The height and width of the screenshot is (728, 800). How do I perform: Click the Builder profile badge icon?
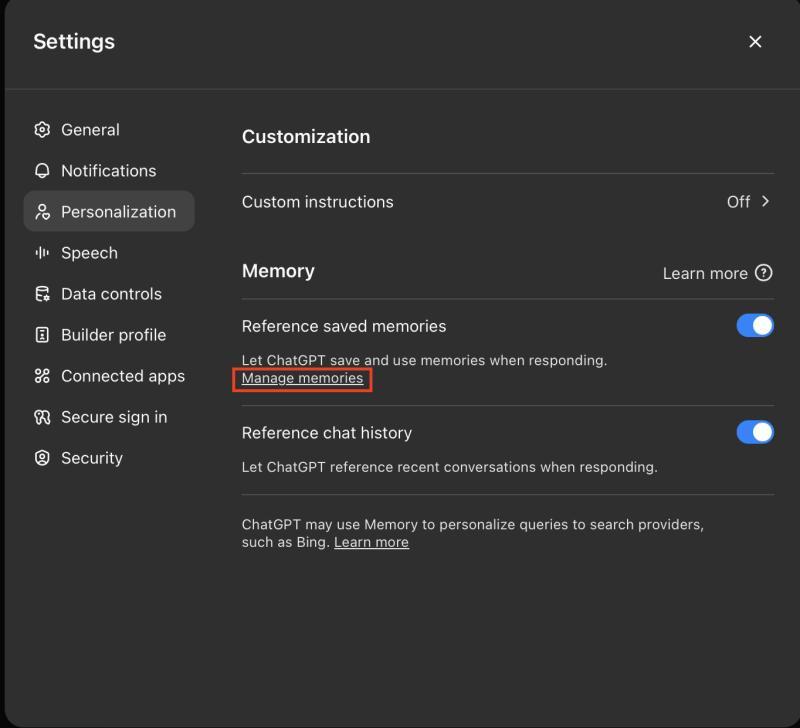click(x=42, y=335)
